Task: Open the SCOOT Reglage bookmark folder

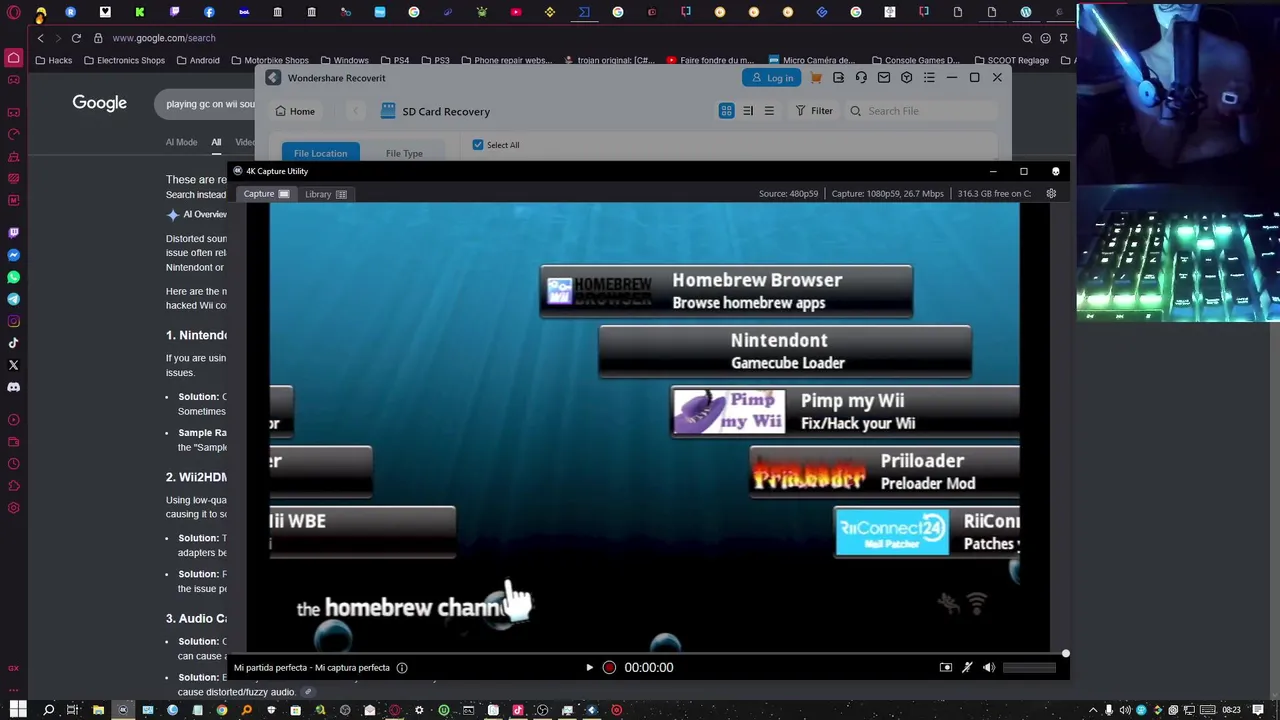Action: 1011,60
